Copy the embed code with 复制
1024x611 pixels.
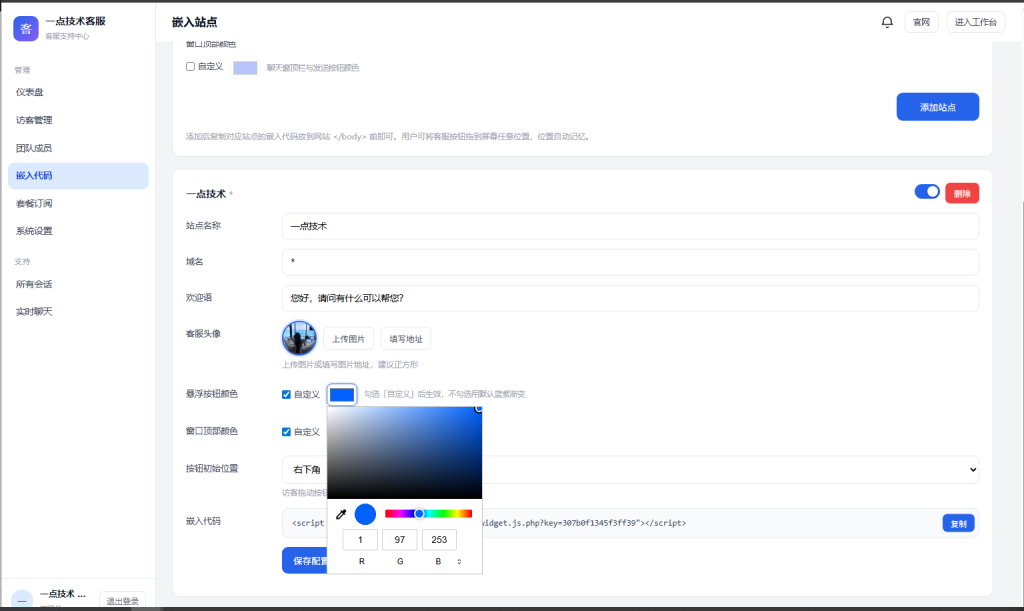[x=959, y=524]
